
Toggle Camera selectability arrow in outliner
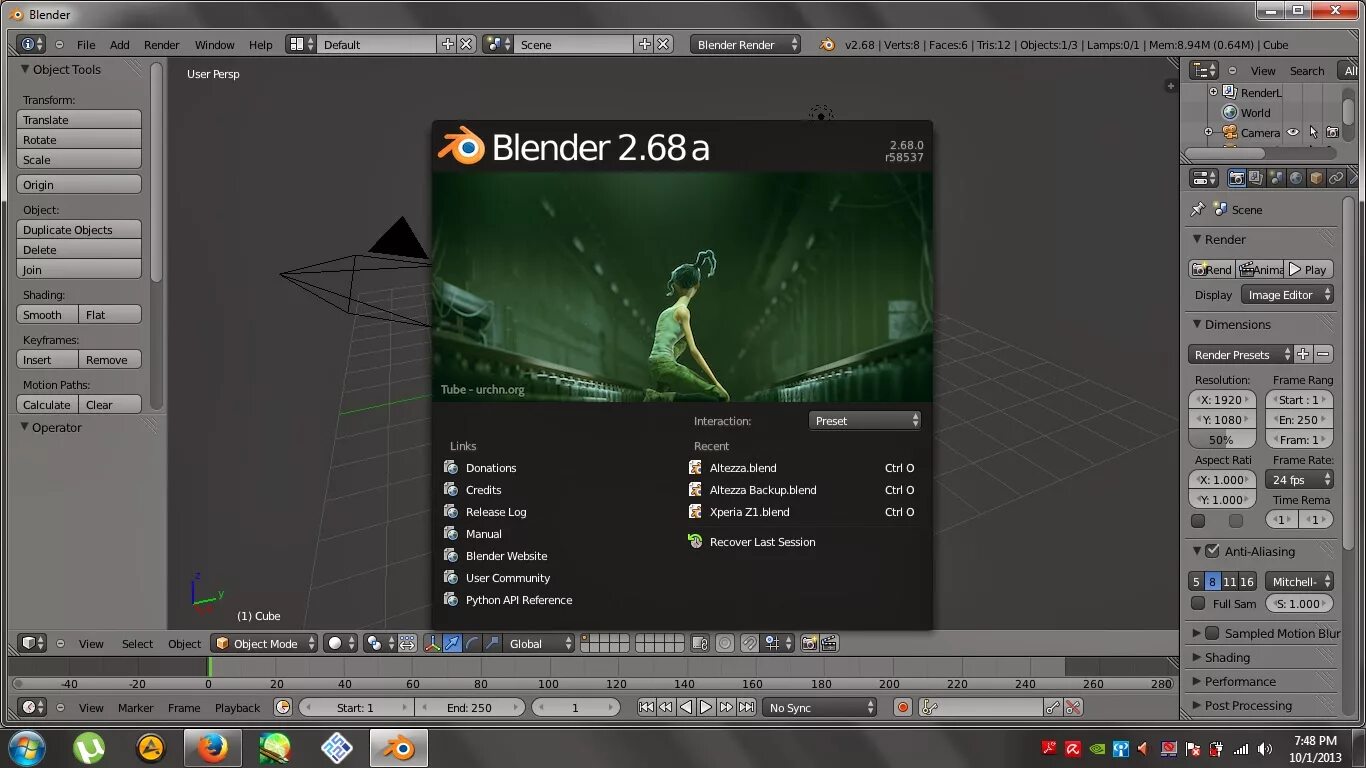[1313, 132]
